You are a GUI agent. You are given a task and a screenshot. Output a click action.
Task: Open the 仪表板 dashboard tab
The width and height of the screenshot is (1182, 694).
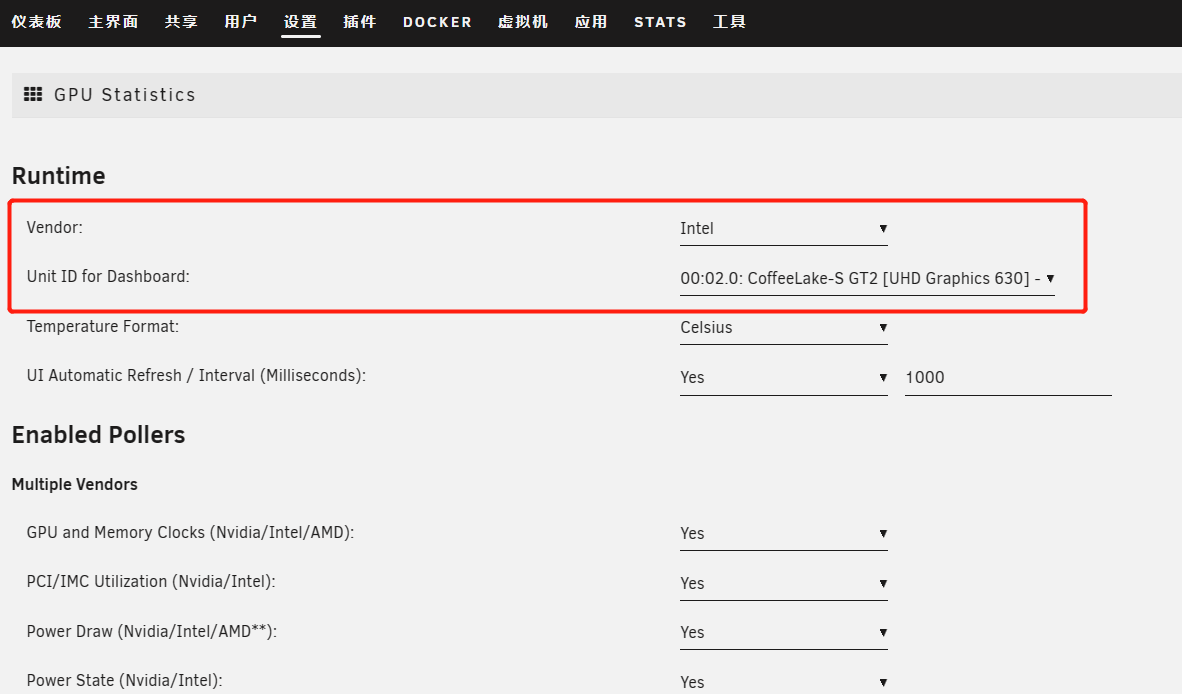coord(36,21)
